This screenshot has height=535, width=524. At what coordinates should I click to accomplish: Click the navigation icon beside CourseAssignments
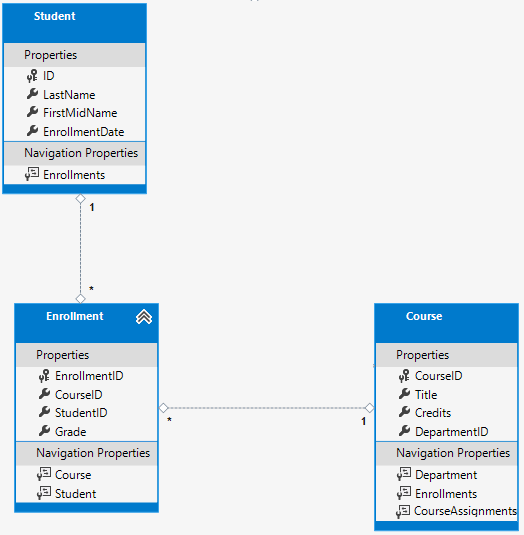pyautogui.click(x=403, y=511)
